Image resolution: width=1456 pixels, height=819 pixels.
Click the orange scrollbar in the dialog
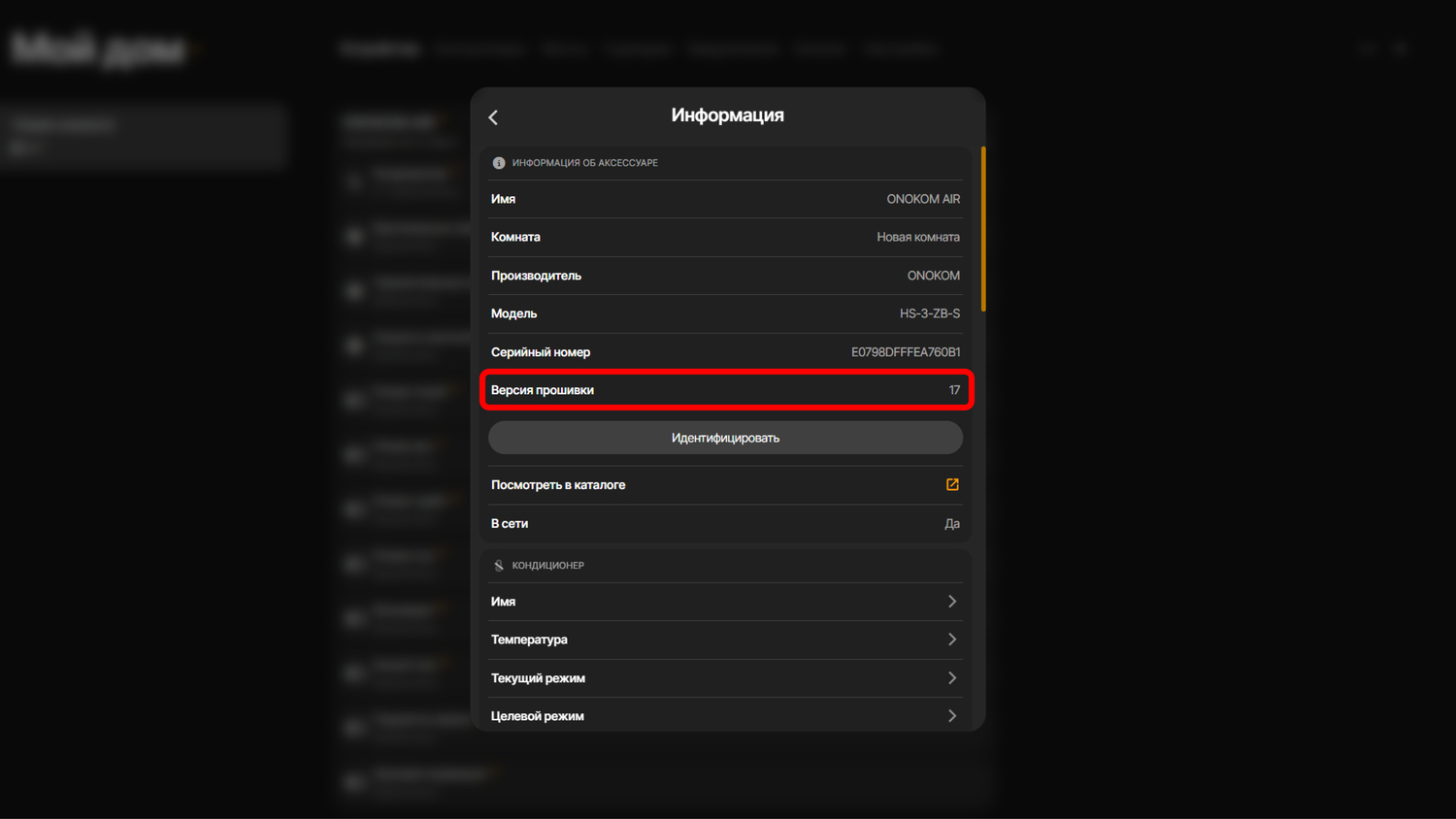[x=983, y=229]
